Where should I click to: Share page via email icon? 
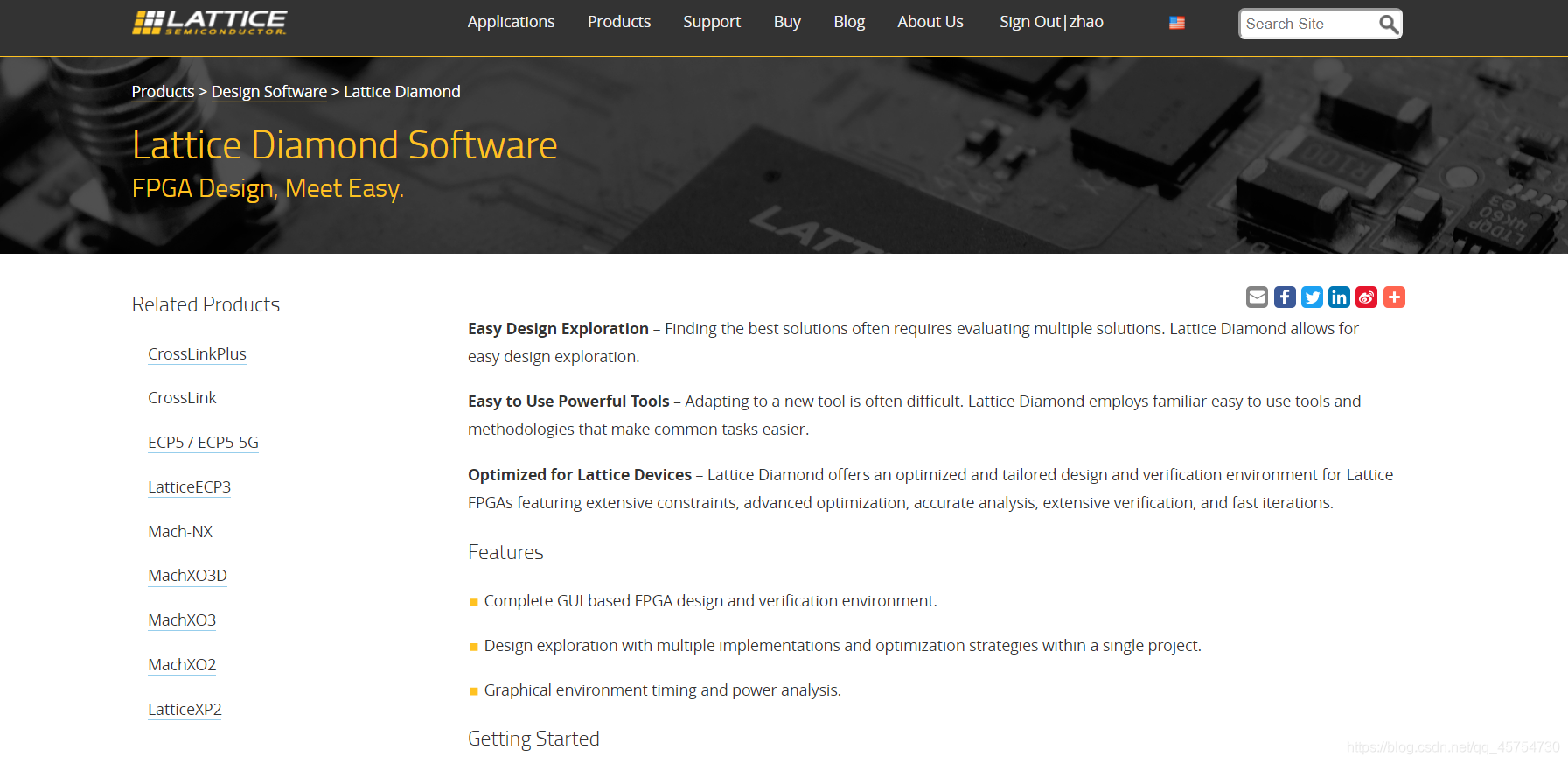(1257, 297)
